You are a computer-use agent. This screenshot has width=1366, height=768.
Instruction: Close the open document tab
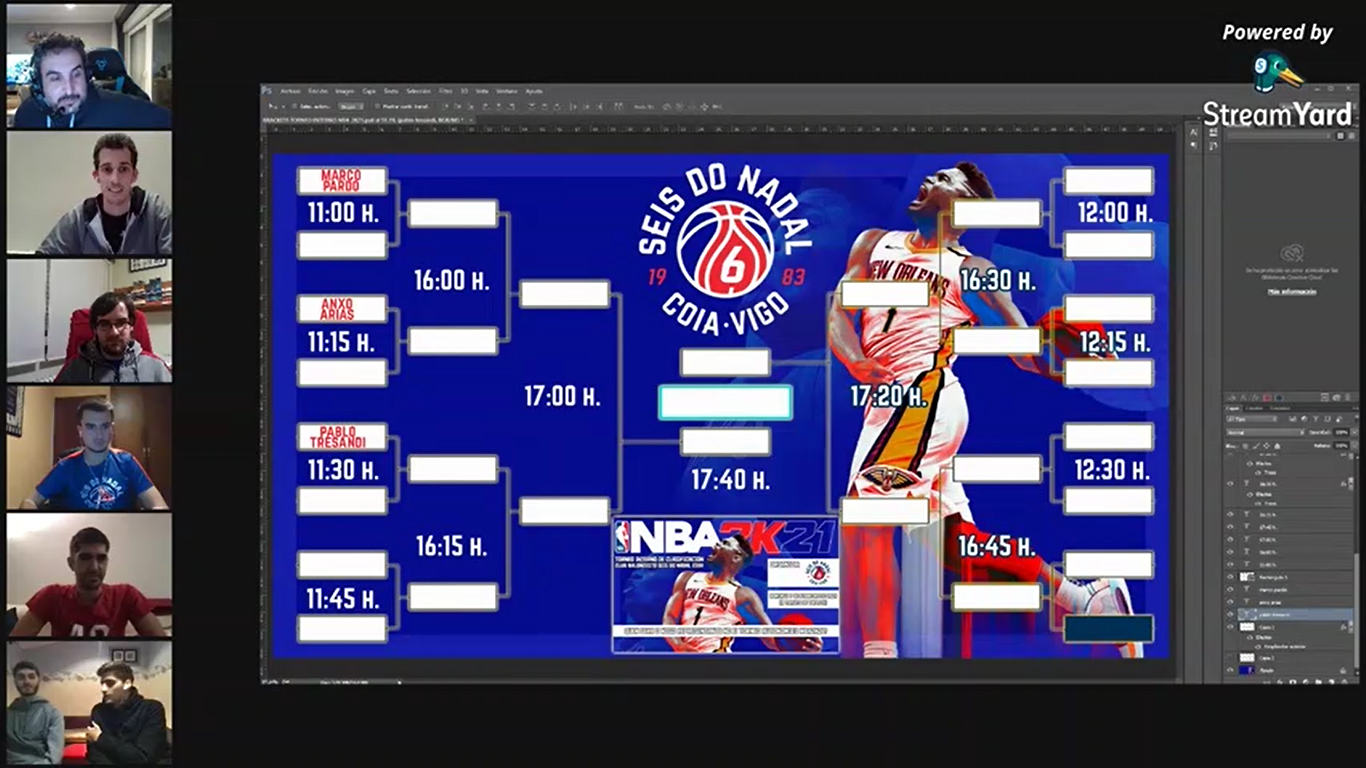[471, 120]
